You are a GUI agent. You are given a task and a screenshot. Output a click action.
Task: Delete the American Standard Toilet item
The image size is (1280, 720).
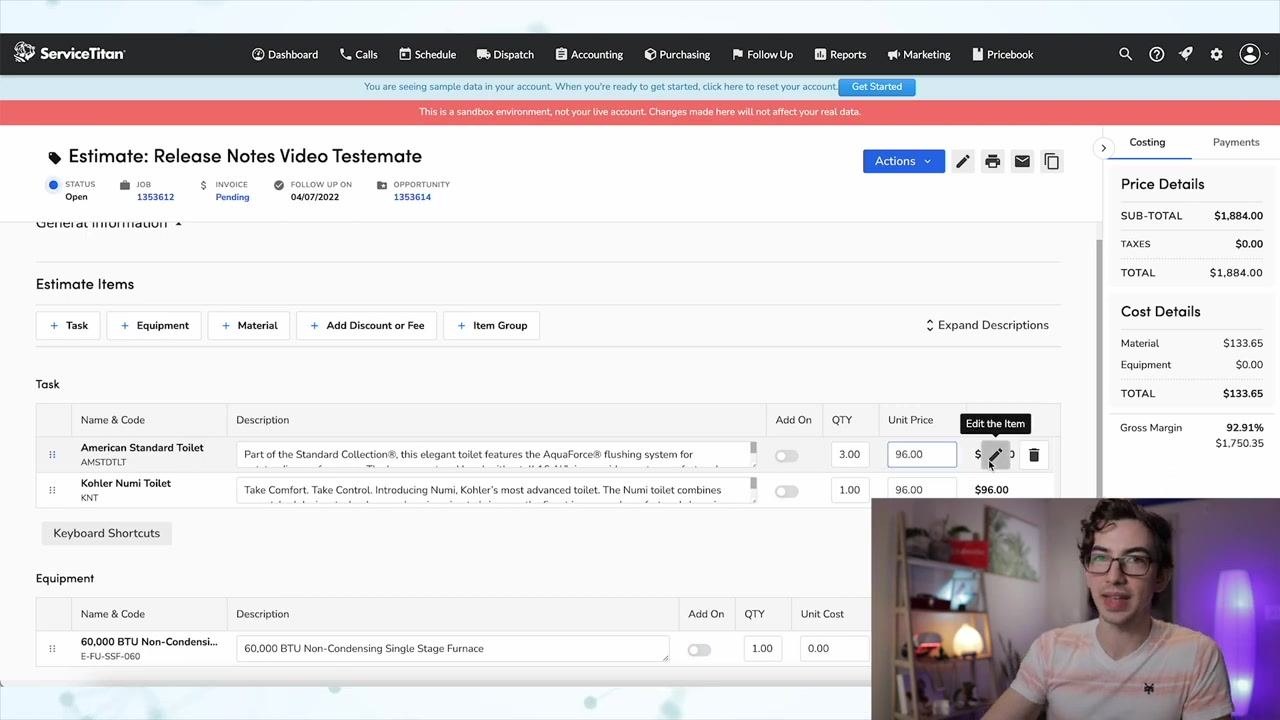pos(1034,455)
